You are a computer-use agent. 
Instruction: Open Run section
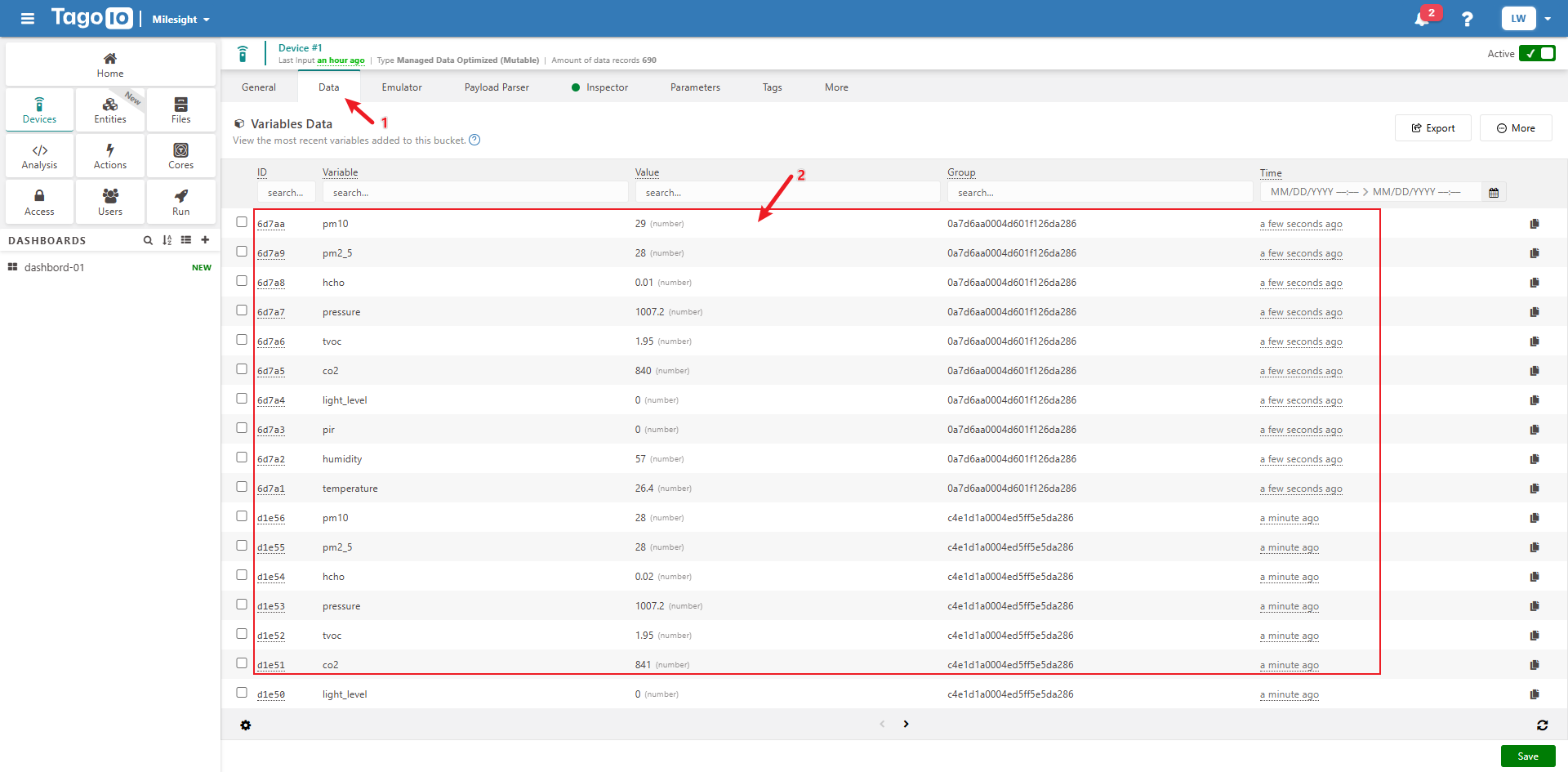(x=180, y=202)
